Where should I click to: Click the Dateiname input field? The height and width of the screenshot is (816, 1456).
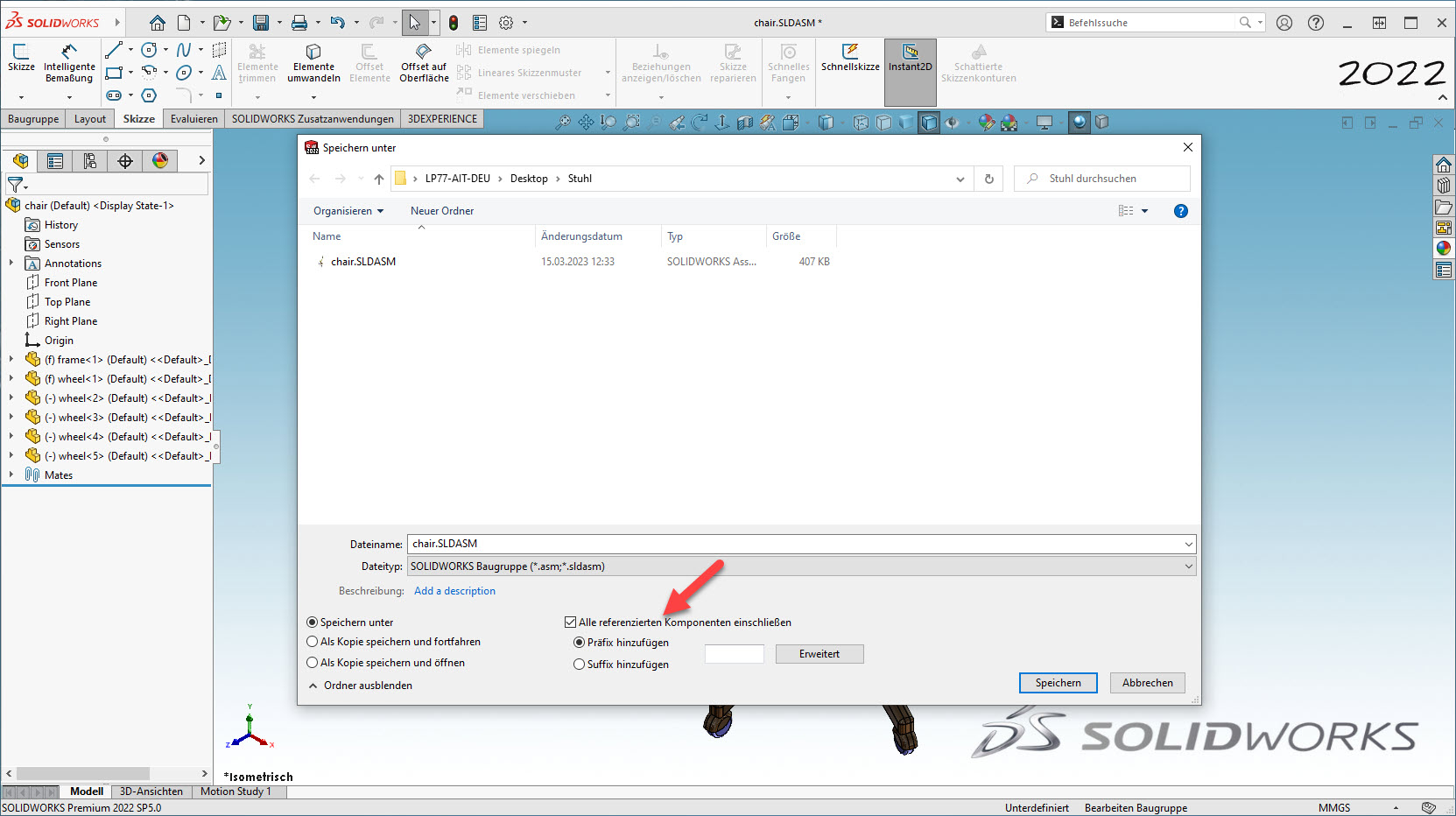794,544
